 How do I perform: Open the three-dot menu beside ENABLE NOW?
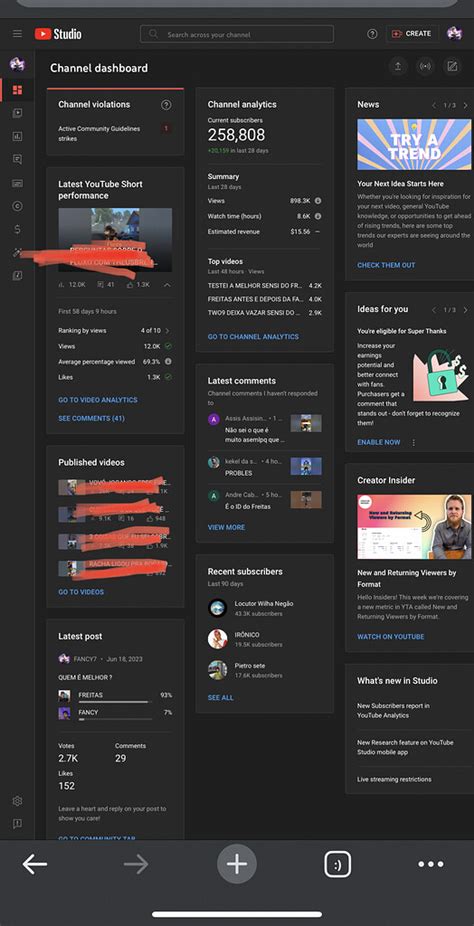pos(413,442)
